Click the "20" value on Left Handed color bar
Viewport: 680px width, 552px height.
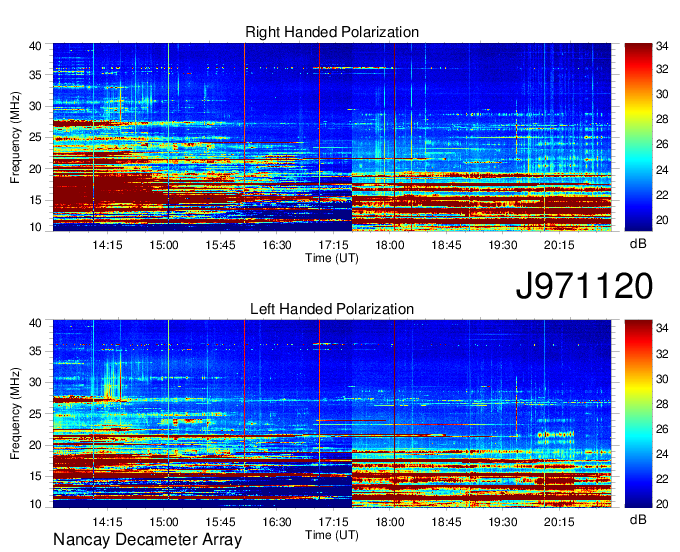(662, 504)
